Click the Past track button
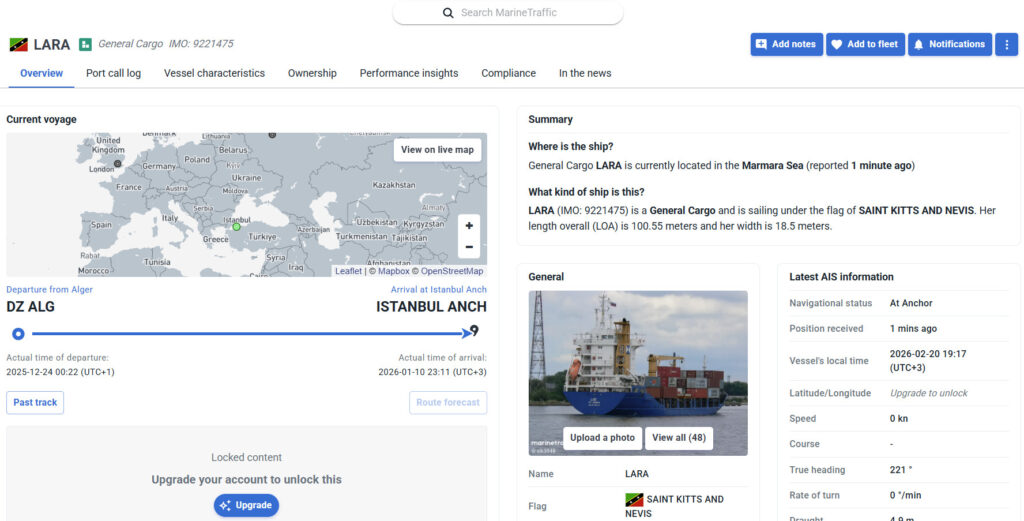This screenshot has height=521, width=1024. pyautogui.click(x=35, y=402)
